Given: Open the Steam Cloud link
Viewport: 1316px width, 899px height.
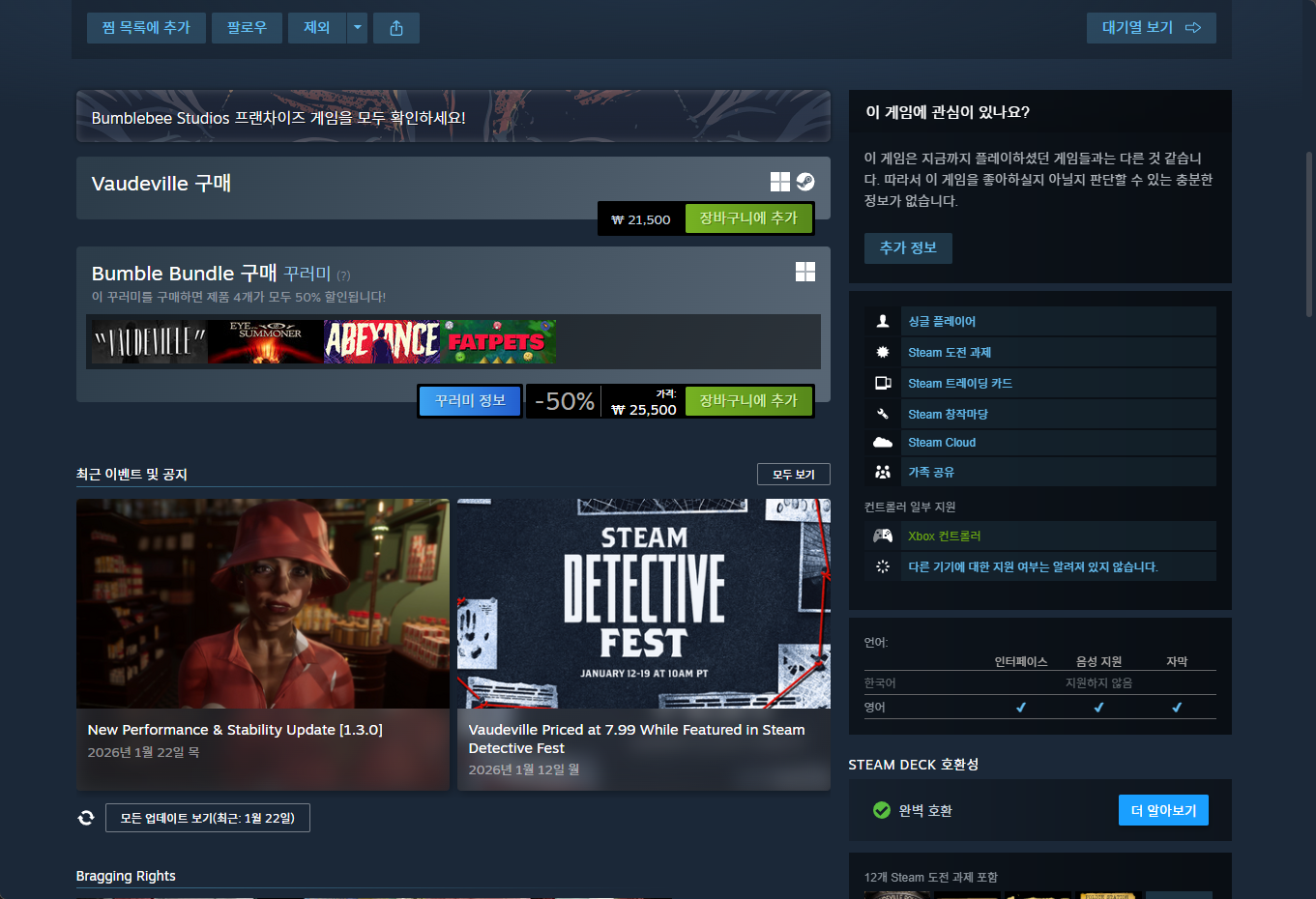Looking at the screenshot, I should (x=942, y=443).
